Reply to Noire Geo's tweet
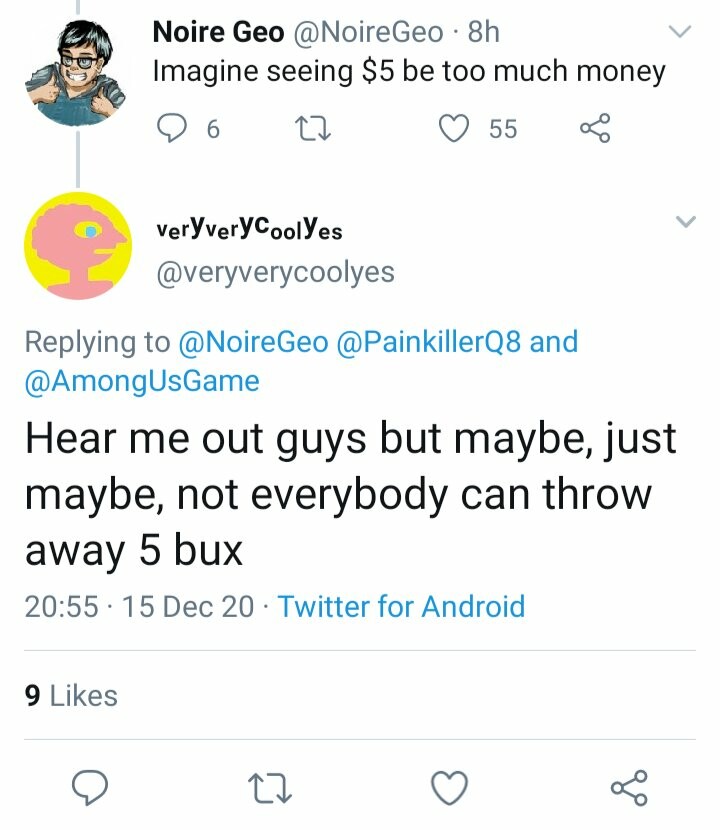The height and width of the screenshot is (830, 720). point(174,128)
